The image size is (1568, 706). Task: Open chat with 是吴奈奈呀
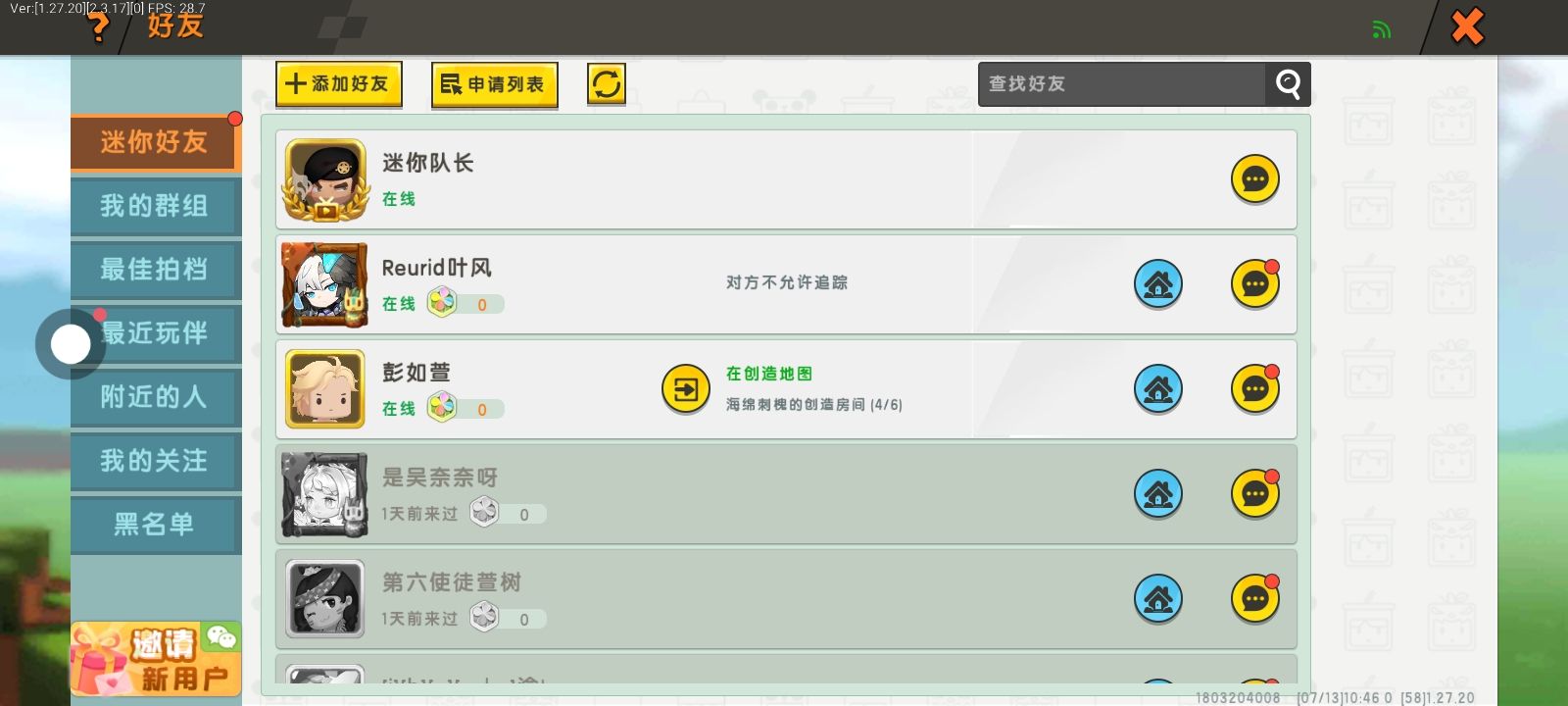pos(1254,494)
